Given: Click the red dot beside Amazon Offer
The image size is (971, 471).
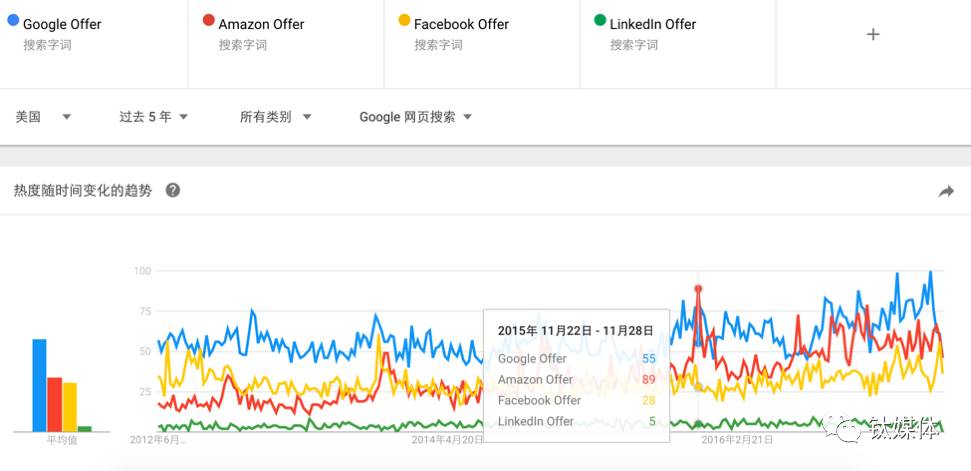Looking at the screenshot, I should click(x=209, y=20).
